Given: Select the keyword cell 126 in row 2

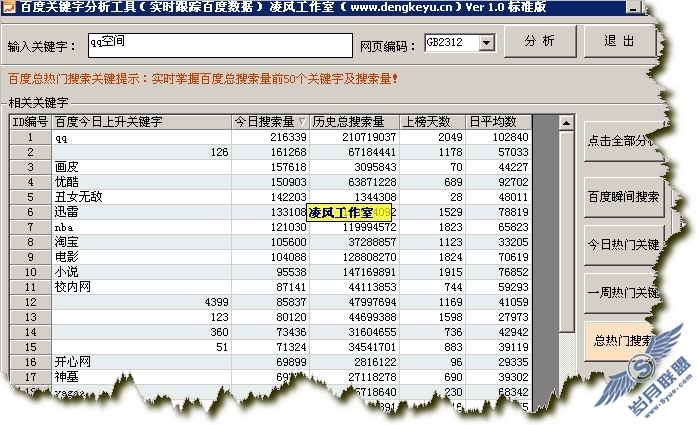Looking at the screenshot, I should [142, 152].
